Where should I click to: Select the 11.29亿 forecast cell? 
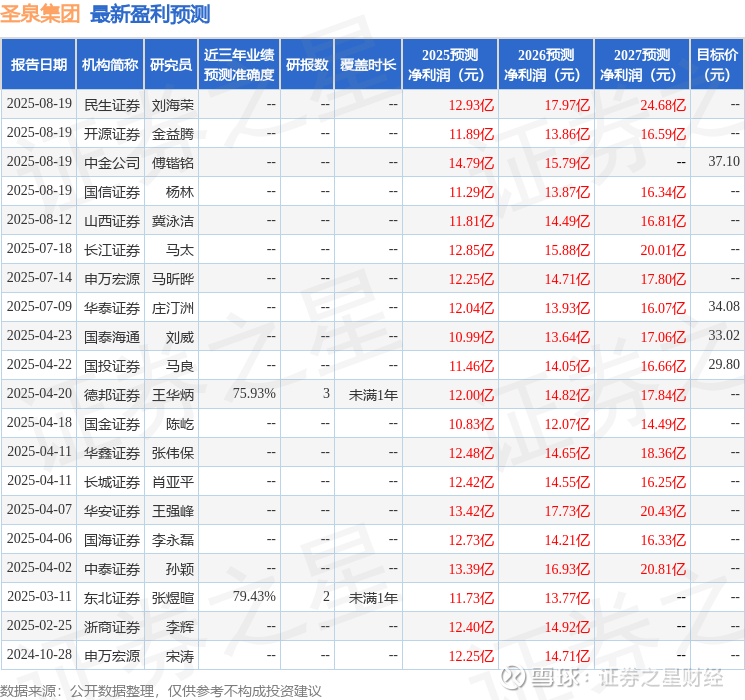[471, 192]
